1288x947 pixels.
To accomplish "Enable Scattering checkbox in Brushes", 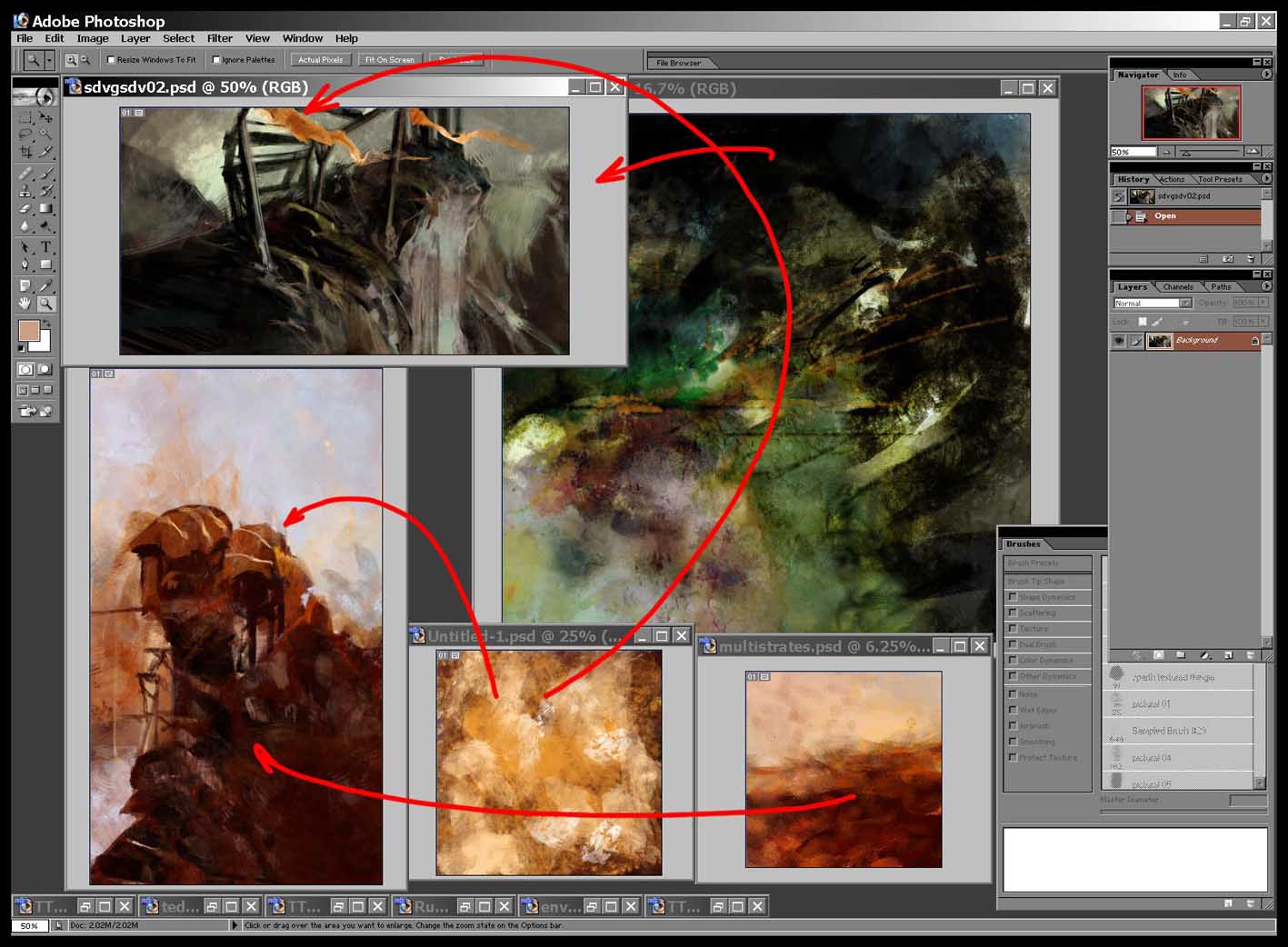I will (1013, 613).
